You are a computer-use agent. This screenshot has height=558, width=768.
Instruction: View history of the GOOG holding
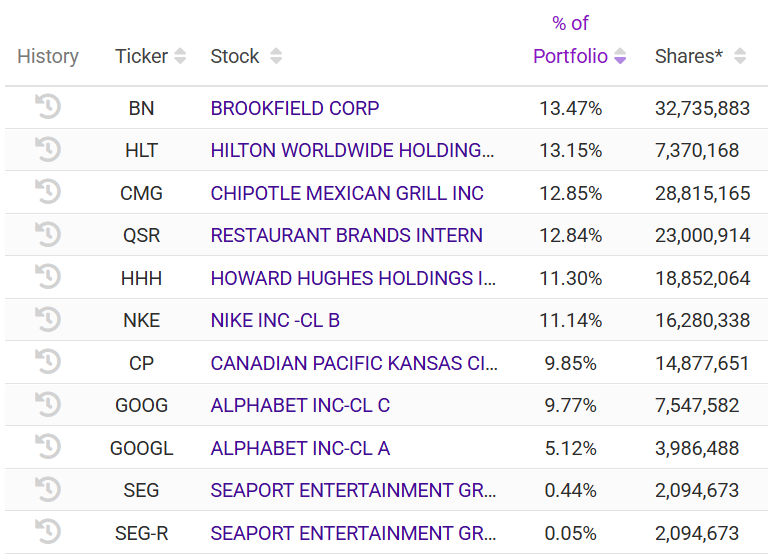tap(48, 405)
